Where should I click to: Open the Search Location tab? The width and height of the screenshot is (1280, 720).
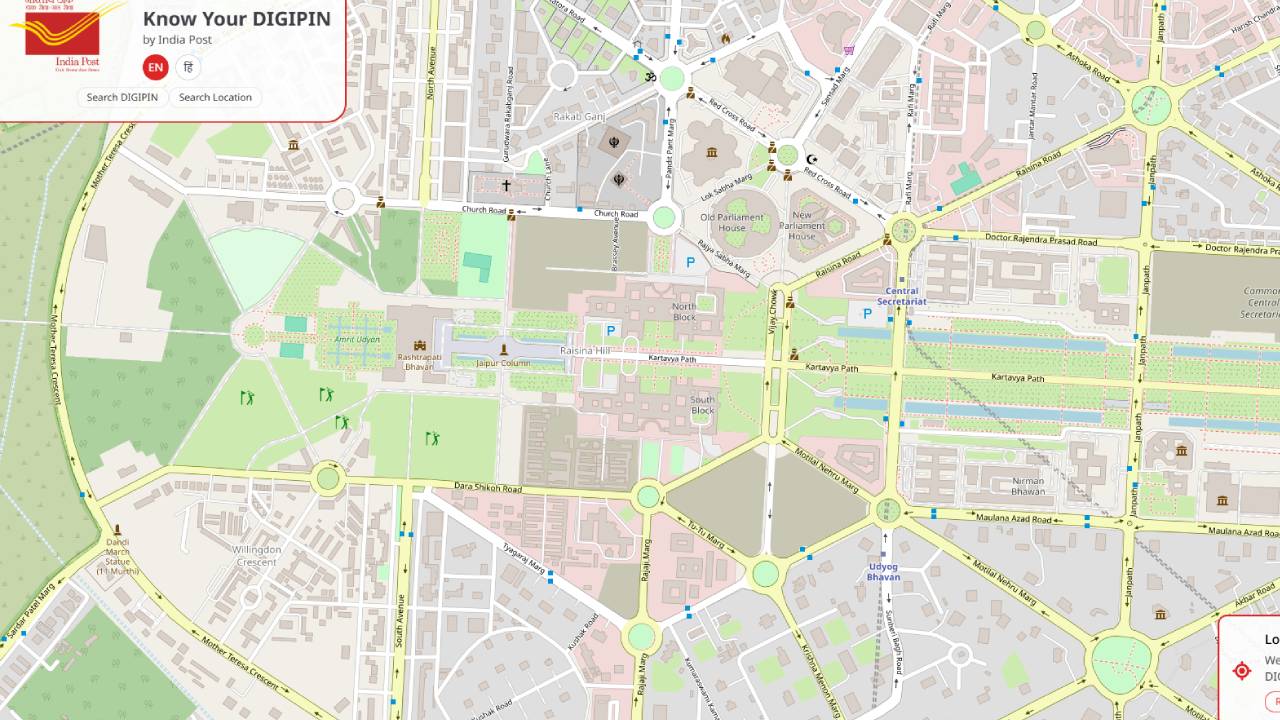point(215,97)
